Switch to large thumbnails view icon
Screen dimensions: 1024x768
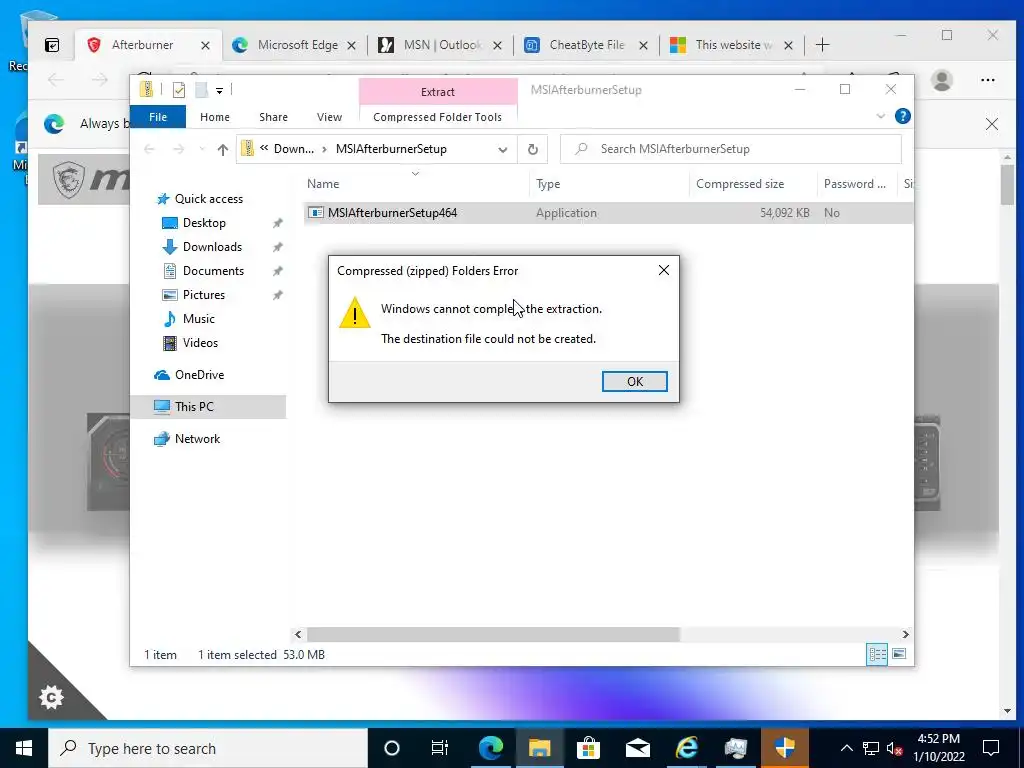[x=899, y=654]
